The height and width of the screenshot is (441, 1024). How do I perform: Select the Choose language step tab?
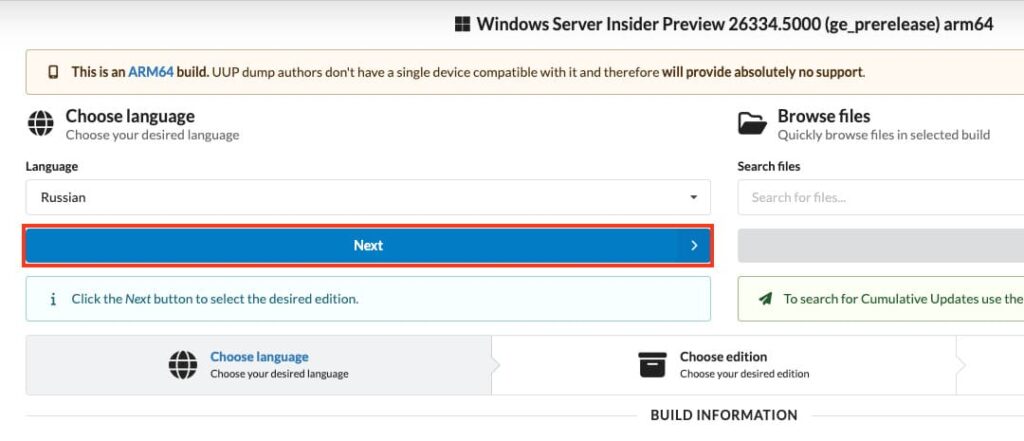tap(259, 365)
